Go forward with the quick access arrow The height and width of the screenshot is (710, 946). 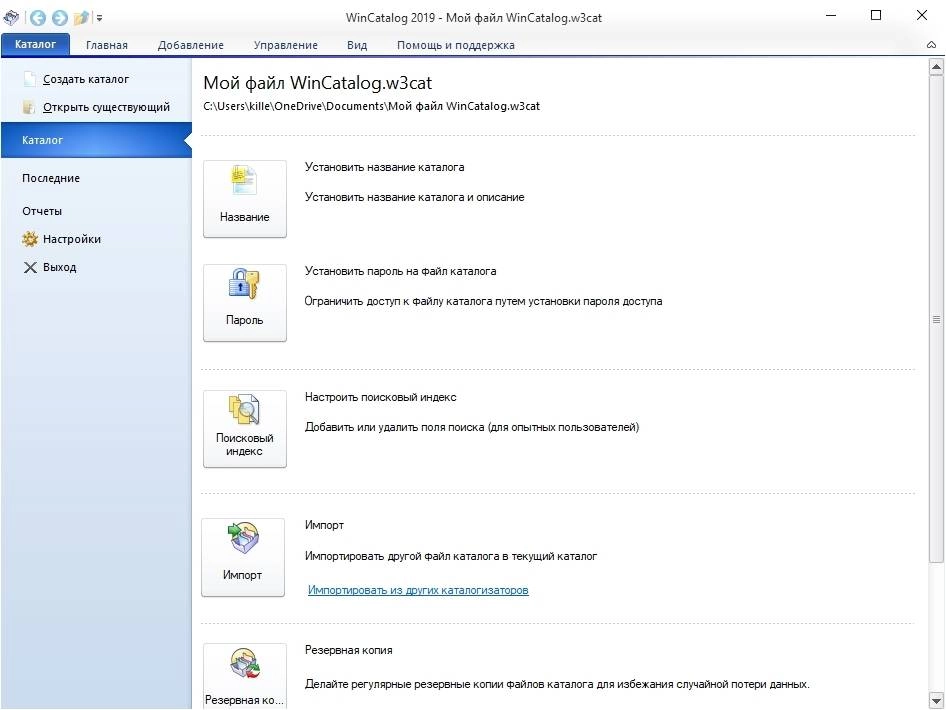coord(59,18)
